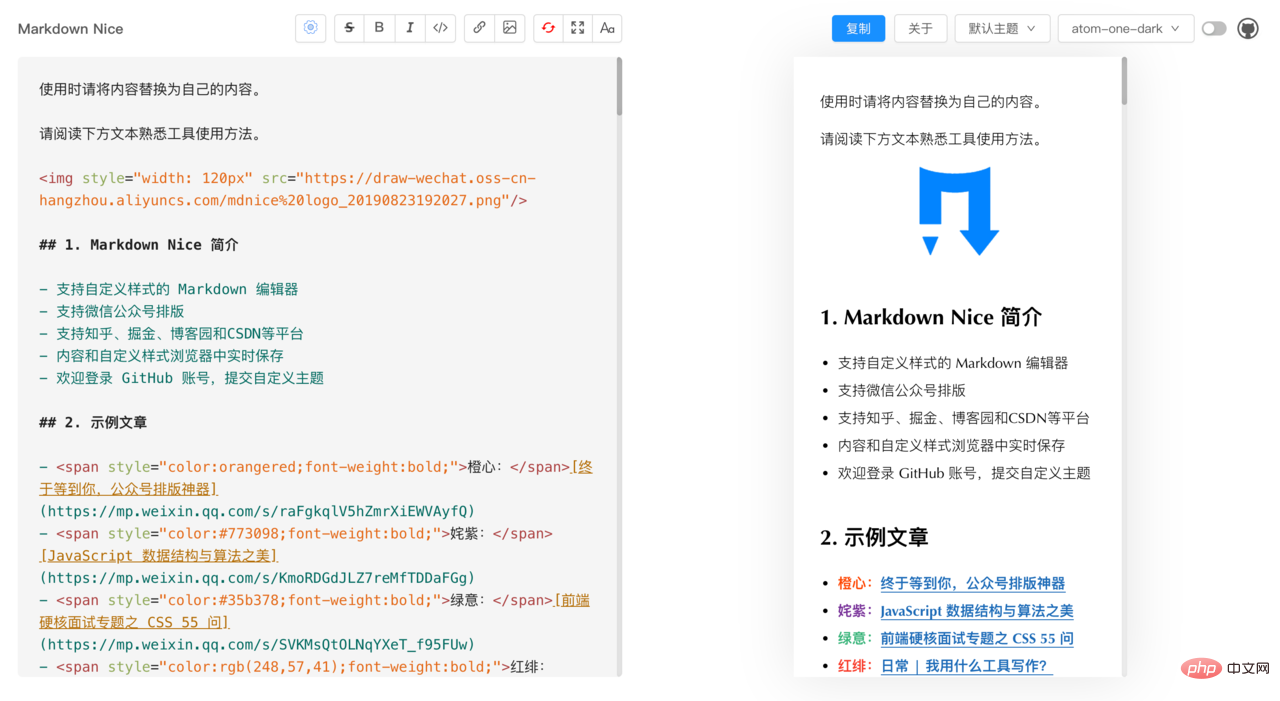1280x701 pixels.
Task: Click the preview heading 2. 示例文章
Action: point(874,538)
